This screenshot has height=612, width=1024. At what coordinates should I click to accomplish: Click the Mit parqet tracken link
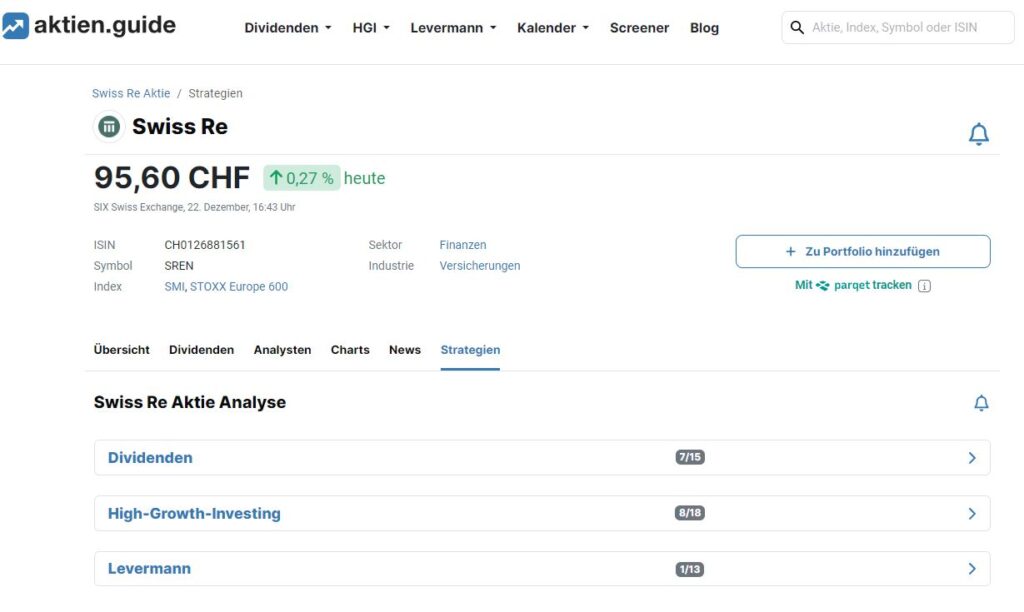[x=853, y=285]
